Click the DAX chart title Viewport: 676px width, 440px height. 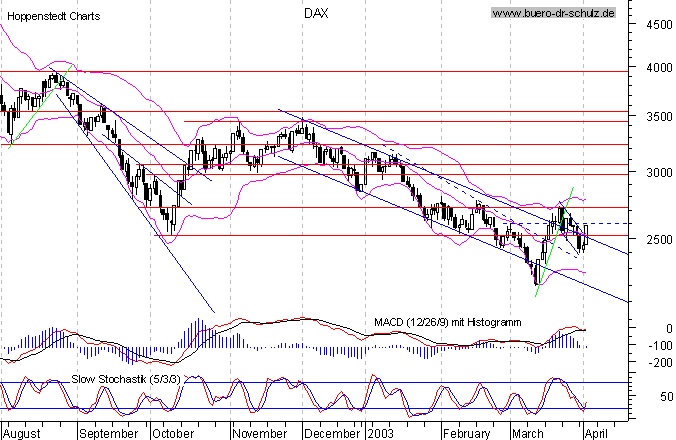[x=316, y=13]
